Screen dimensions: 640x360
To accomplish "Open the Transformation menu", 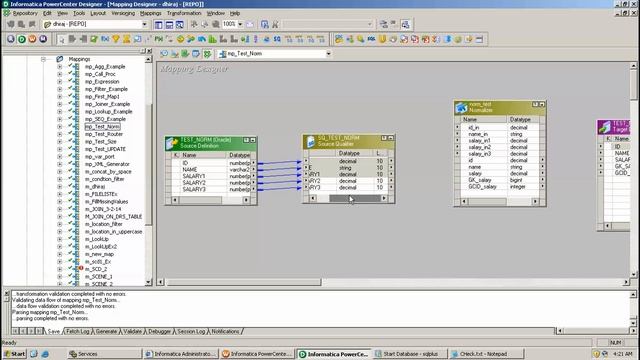I will tap(184, 13).
